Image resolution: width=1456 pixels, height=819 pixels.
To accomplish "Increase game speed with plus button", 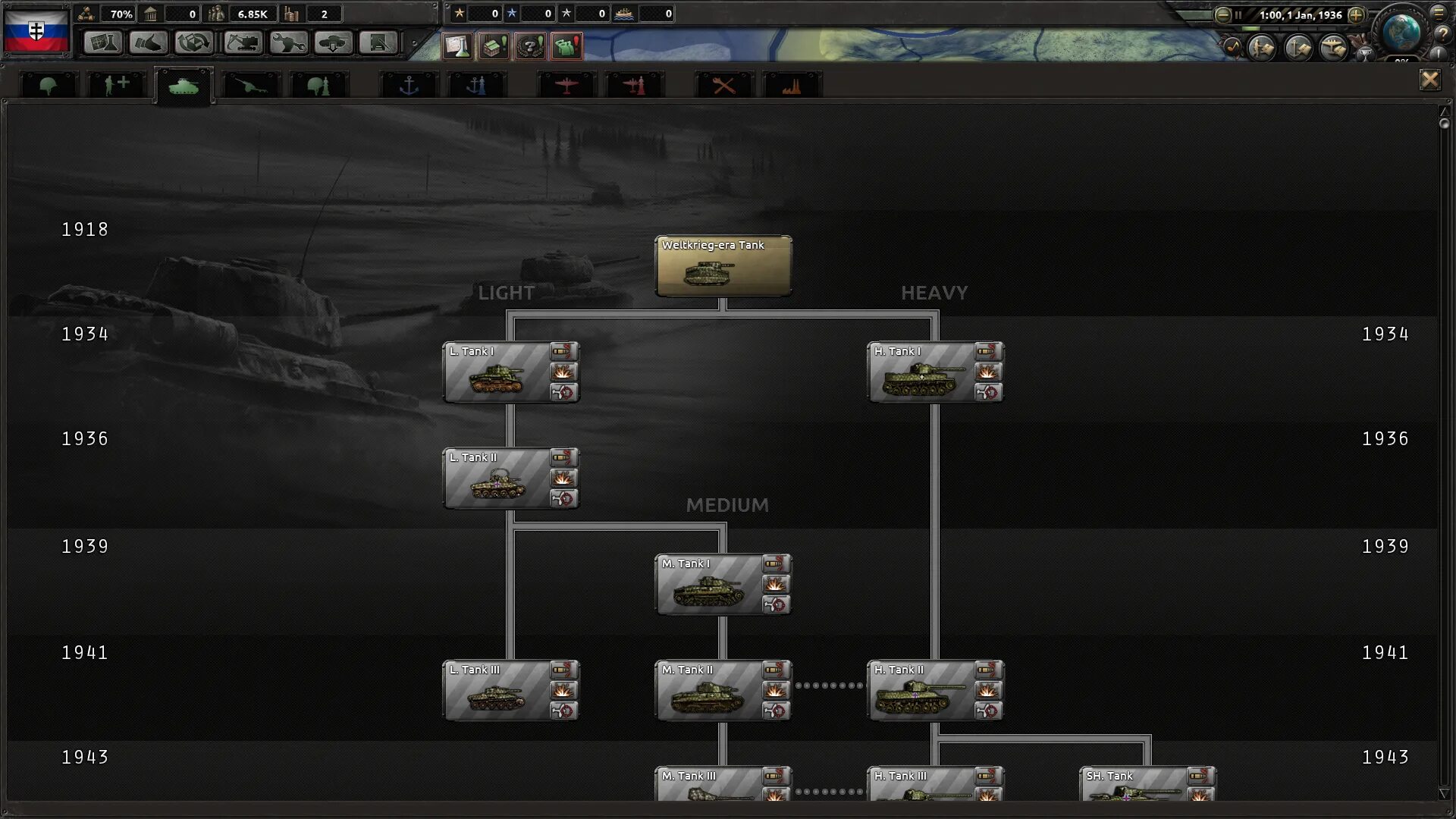I will (1356, 14).
